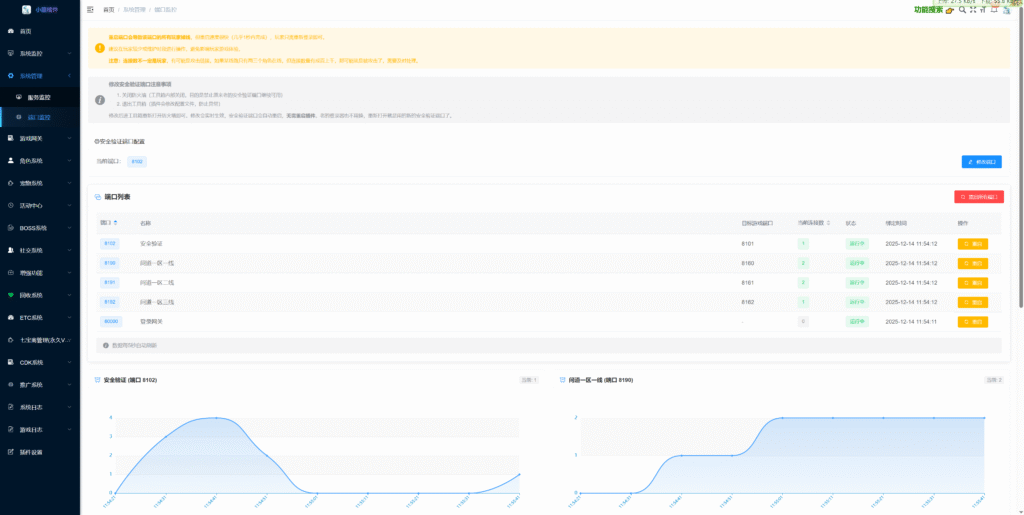Select 端口监控 submenu item

click(x=39, y=117)
